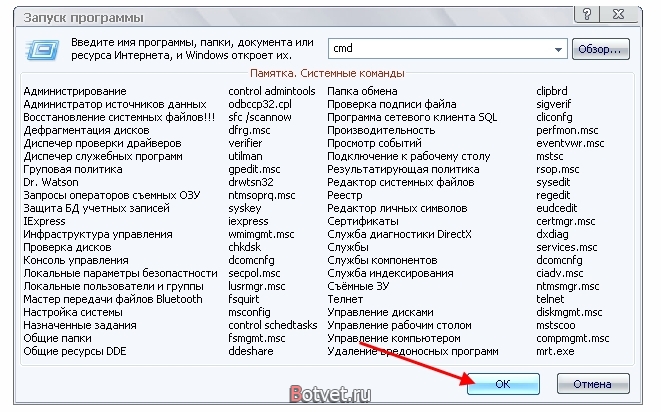Image resolution: width=661 pixels, height=412 pixels.
Task: Select the text 'dfrg.msc'
Action: [250, 130]
